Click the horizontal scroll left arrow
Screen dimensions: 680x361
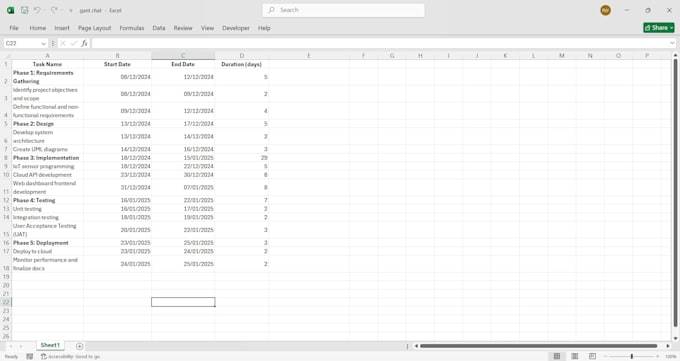pyautogui.click(x=416, y=346)
